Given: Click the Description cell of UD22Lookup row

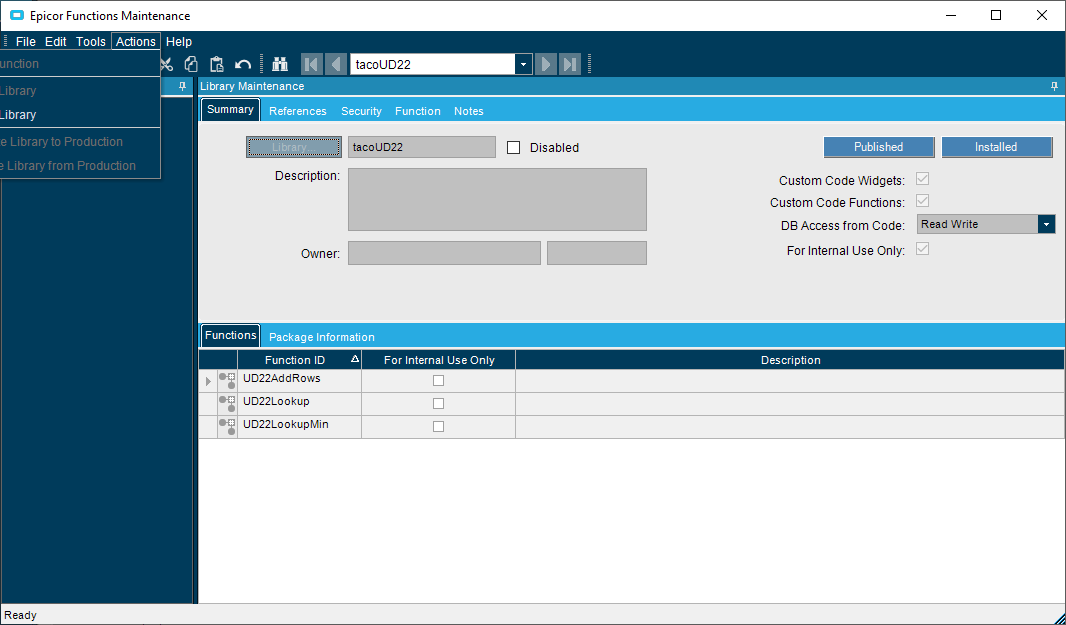Looking at the screenshot, I should point(790,404).
